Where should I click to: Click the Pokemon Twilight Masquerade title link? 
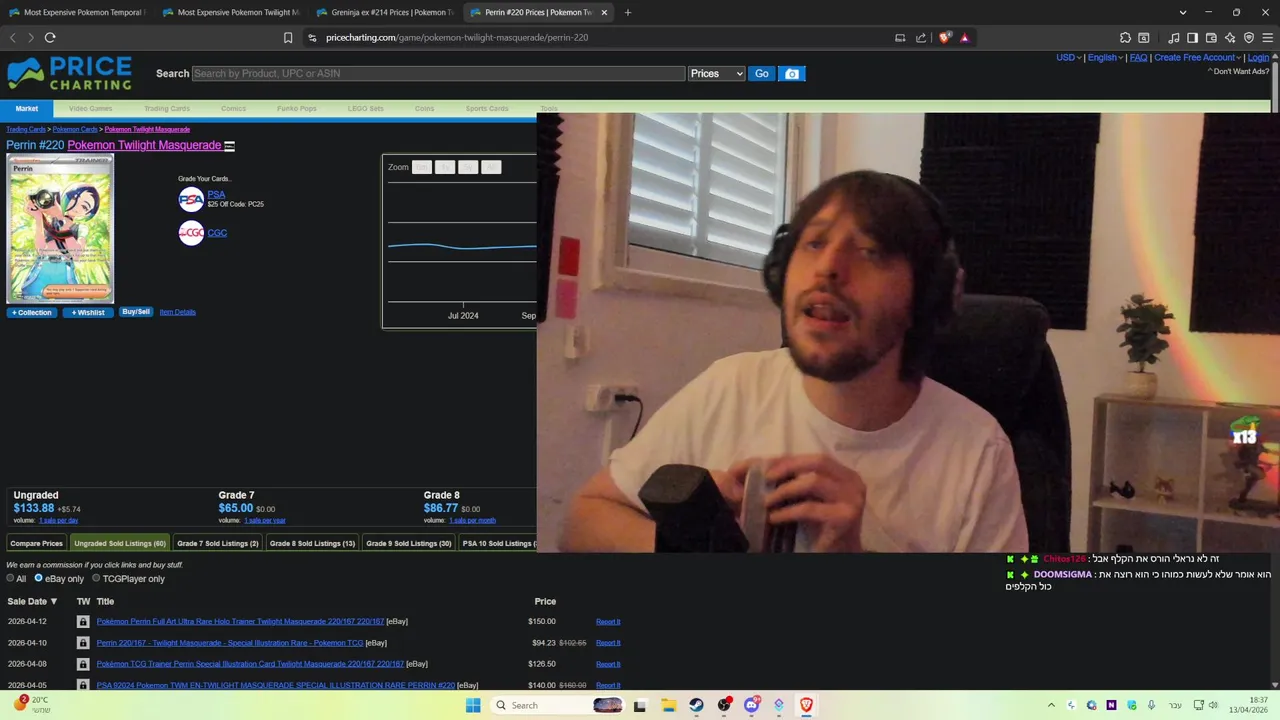[x=144, y=146]
